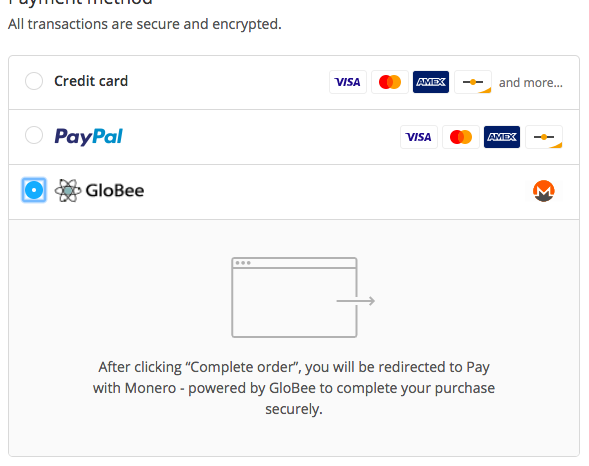Click the Amex icon in Credit card row
Viewport: 589px width, 466px height.
click(431, 82)
